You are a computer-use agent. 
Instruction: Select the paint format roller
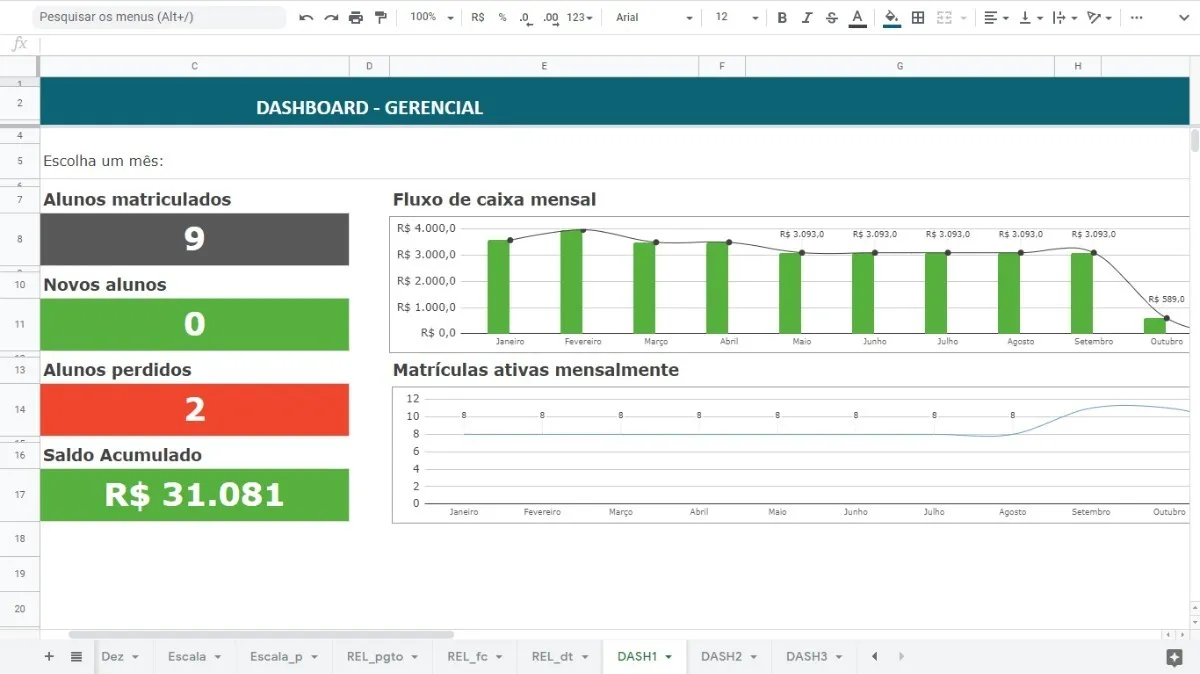(x=380, y=18)
